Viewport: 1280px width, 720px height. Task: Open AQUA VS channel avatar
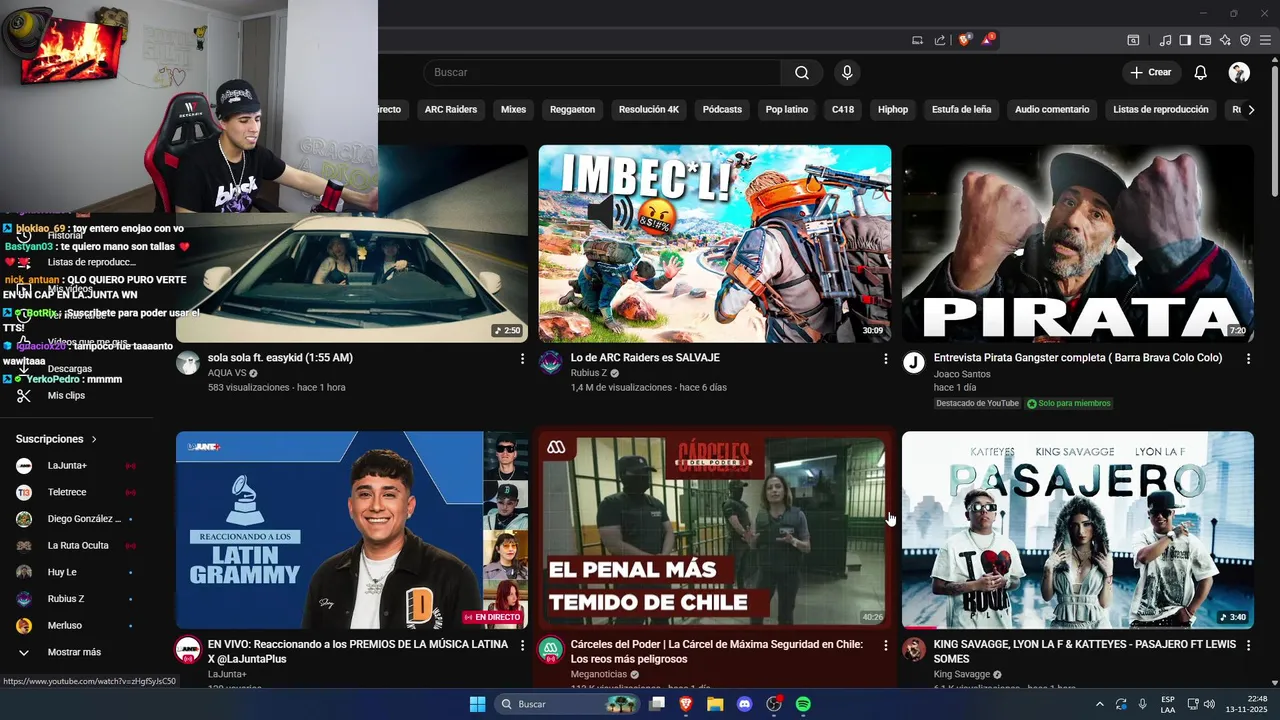click(187, 362)
